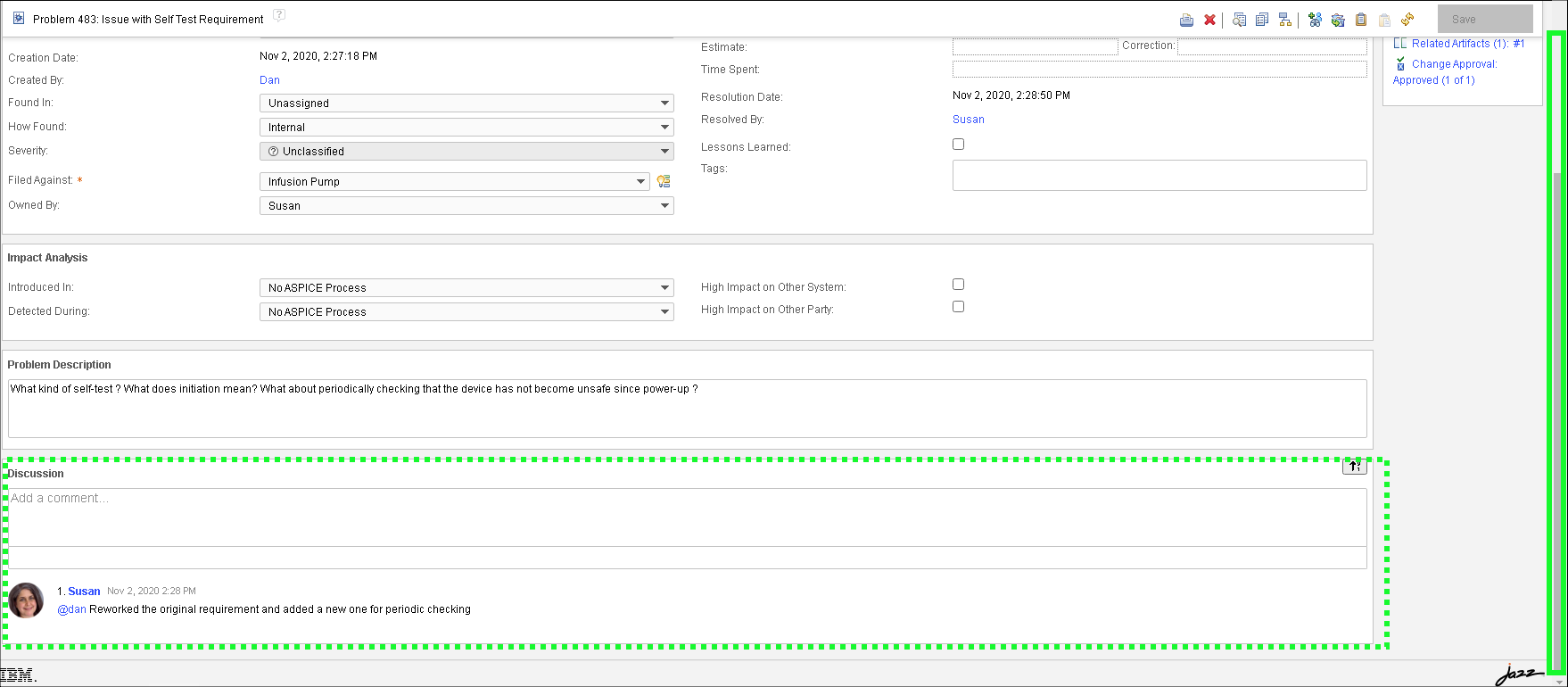
Task: Click the Add a comment field
Action: tap(687, 517)
